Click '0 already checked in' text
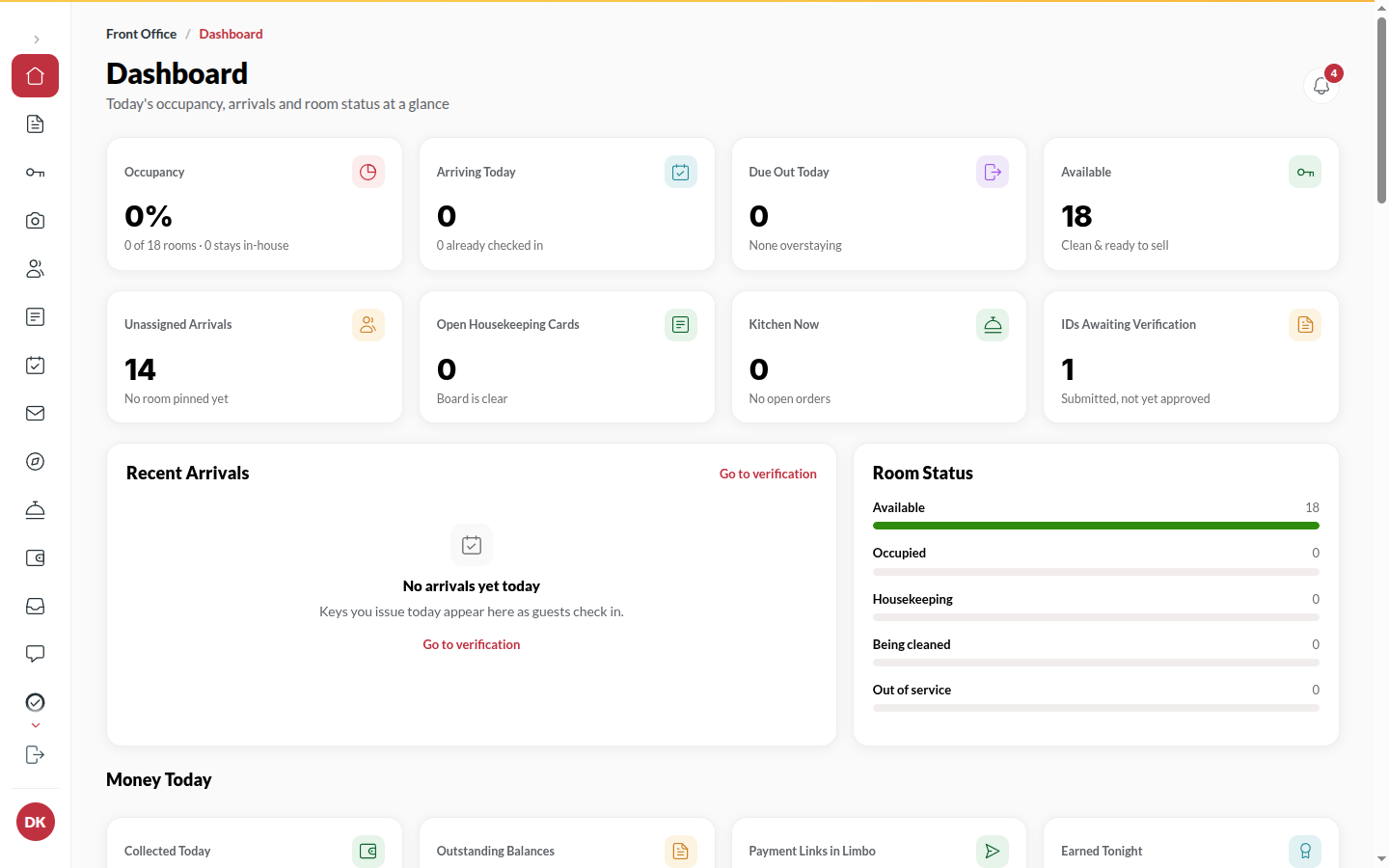1389x868 pixels. coord(490,245)
